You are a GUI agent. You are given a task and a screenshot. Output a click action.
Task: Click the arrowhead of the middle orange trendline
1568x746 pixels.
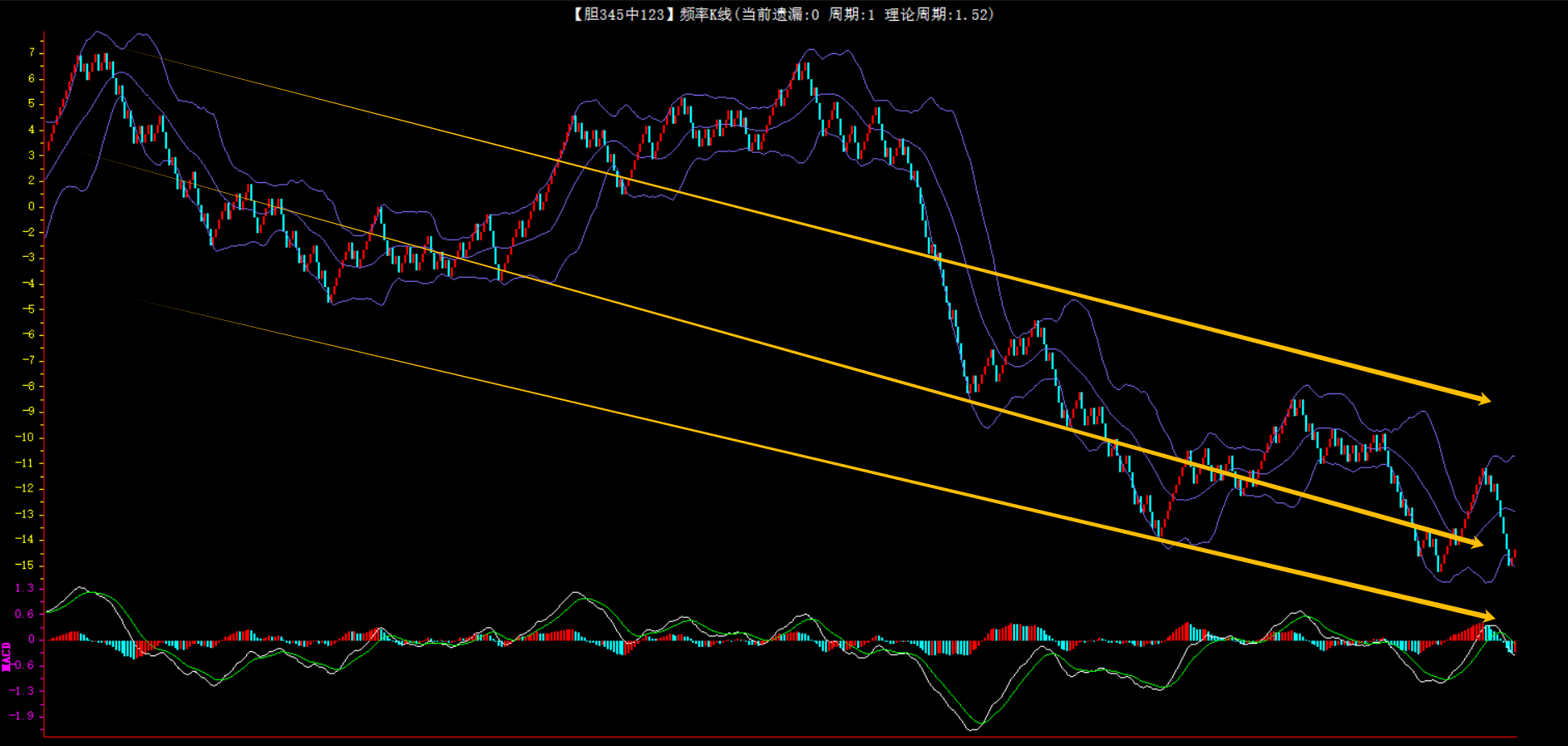(1476, 544)
